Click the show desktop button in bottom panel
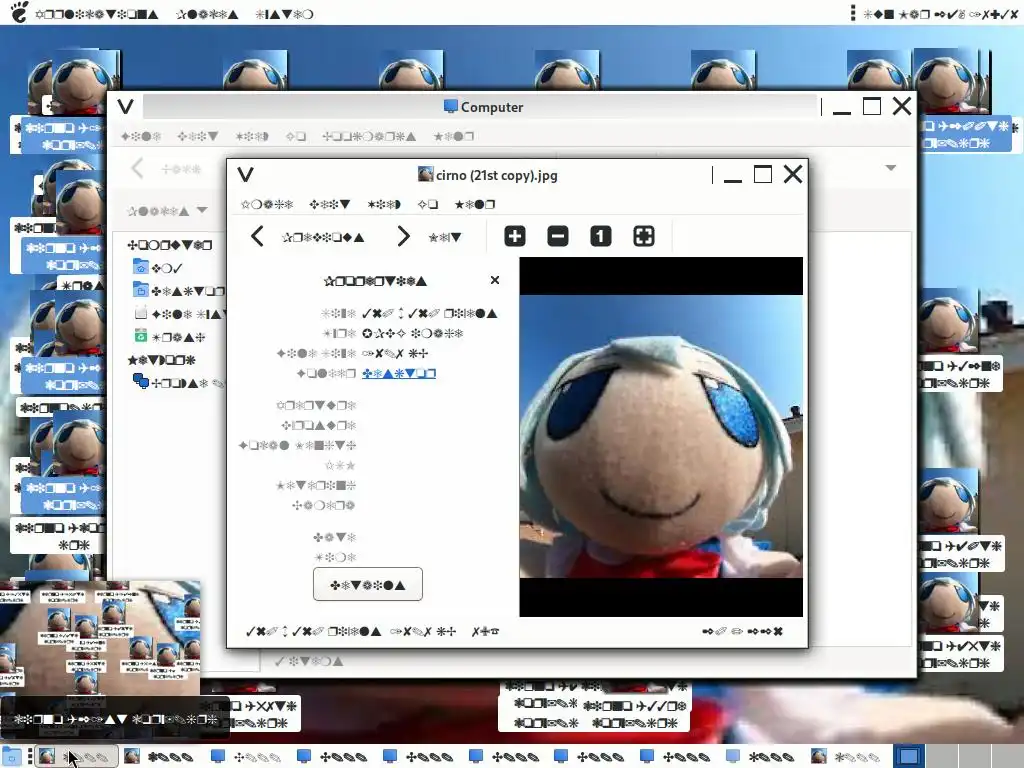Screen dimensions: 1024x768 [12, 756]
